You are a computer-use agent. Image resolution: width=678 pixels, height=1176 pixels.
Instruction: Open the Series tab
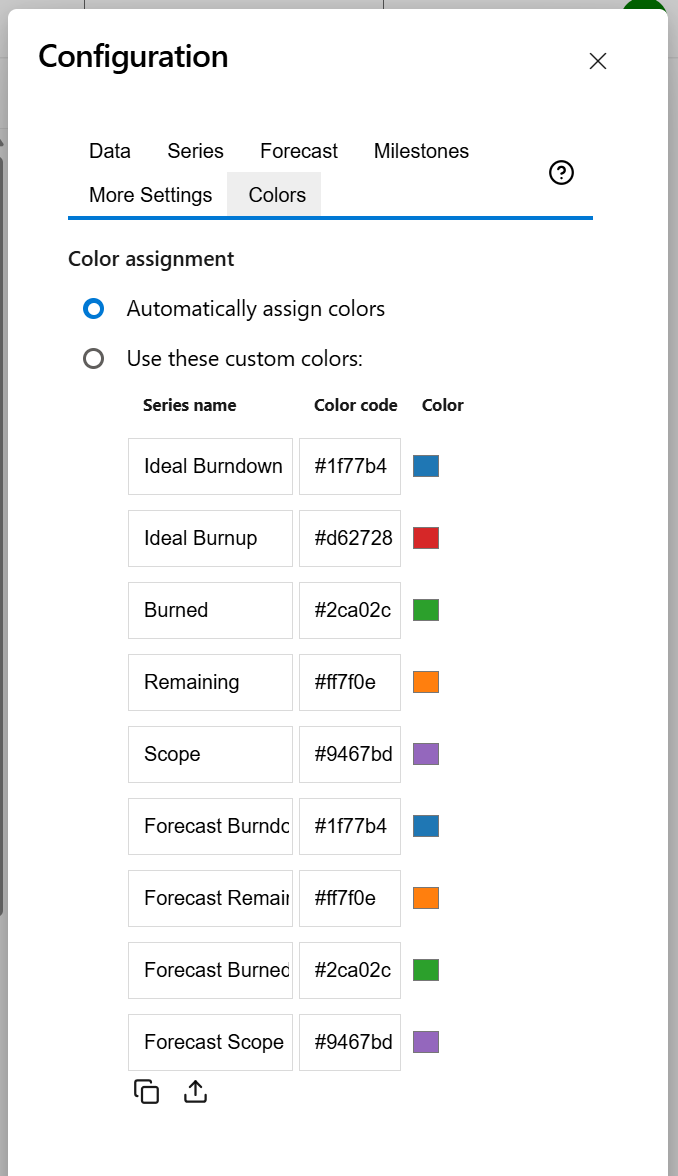pos(195,151)
